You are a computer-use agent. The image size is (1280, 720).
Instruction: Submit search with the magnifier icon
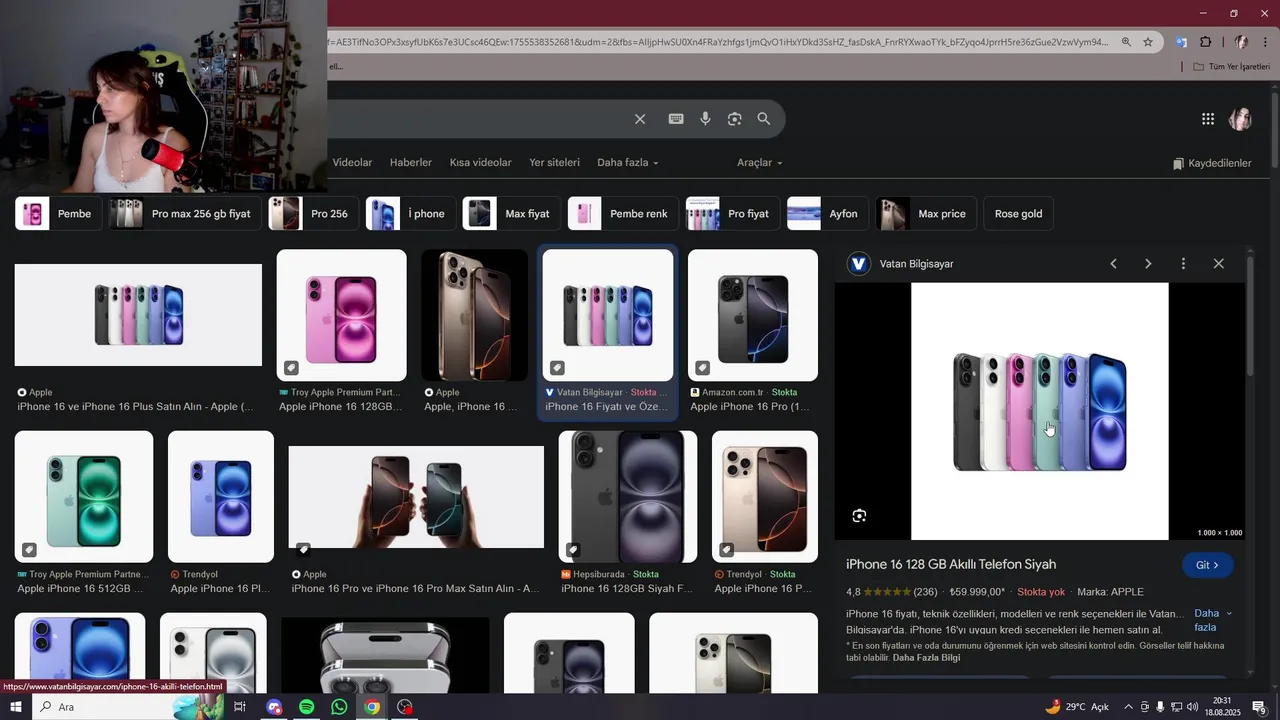pyautogui.click(x=764, y=119)
